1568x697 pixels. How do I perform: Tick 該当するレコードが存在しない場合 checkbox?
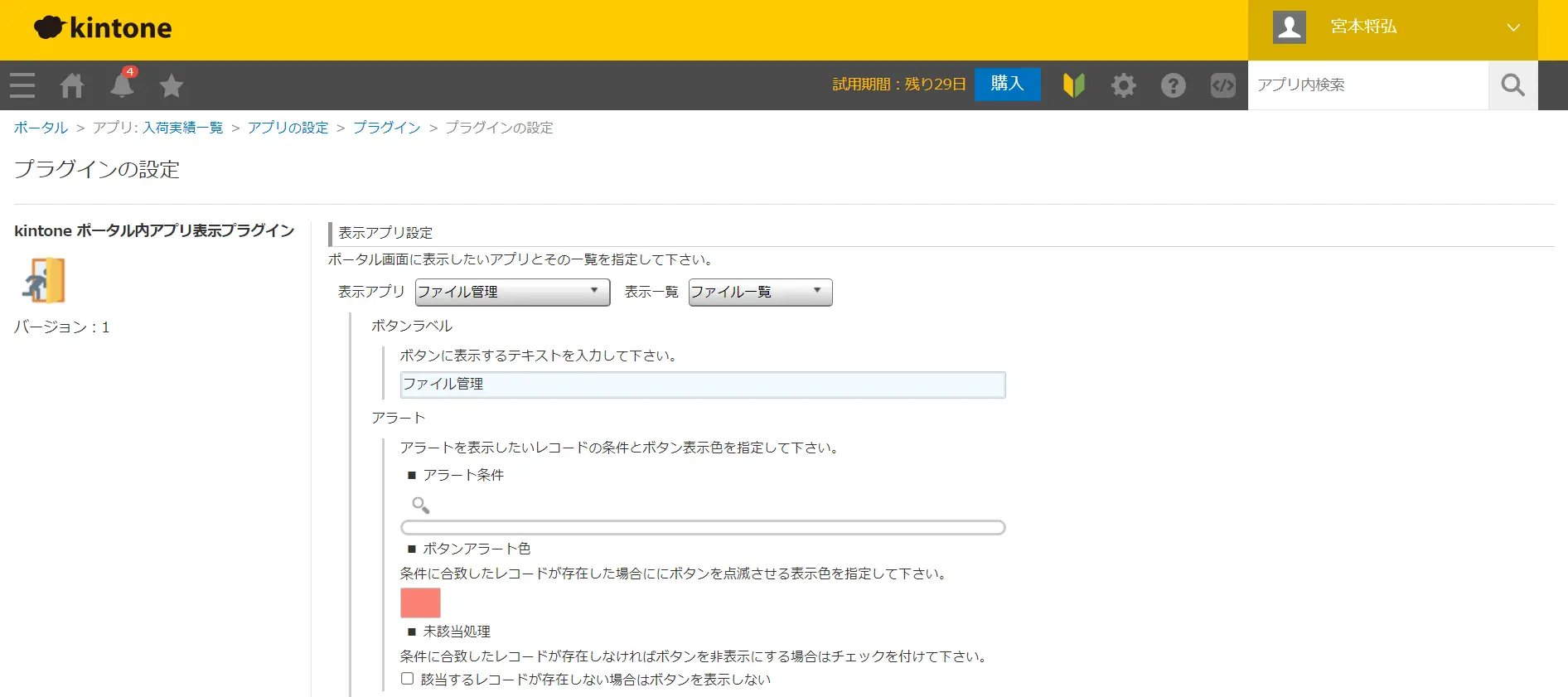click(408, 679)
